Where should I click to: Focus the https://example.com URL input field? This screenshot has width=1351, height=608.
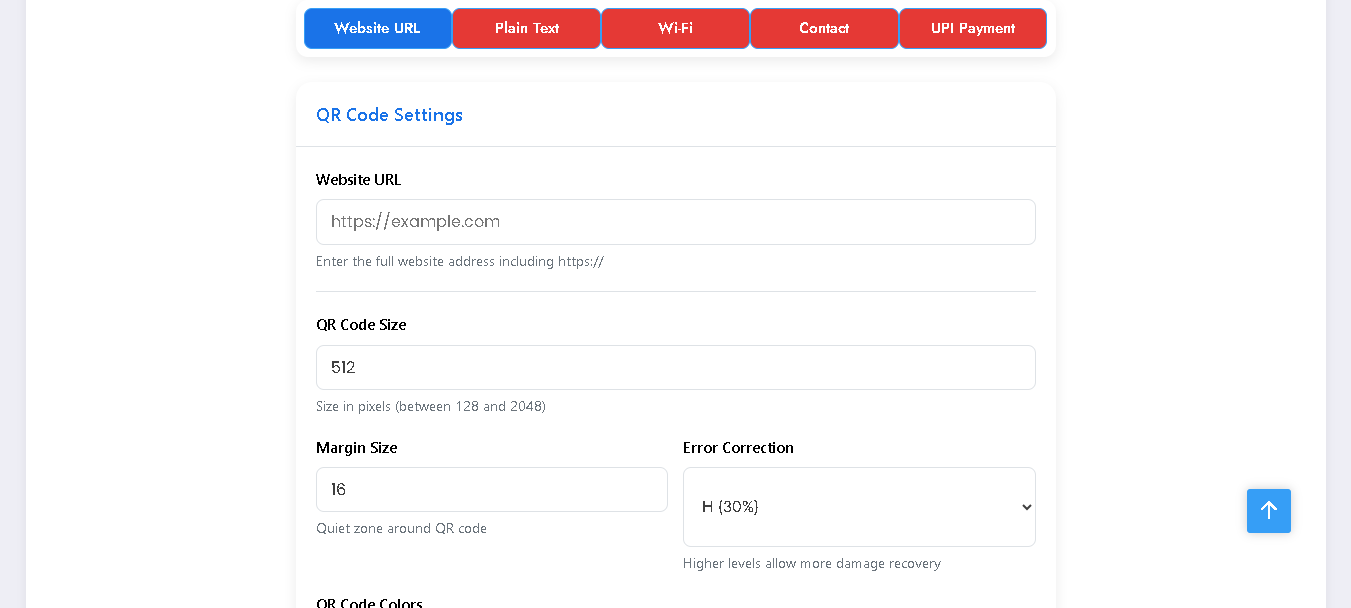tap(675, 222)
